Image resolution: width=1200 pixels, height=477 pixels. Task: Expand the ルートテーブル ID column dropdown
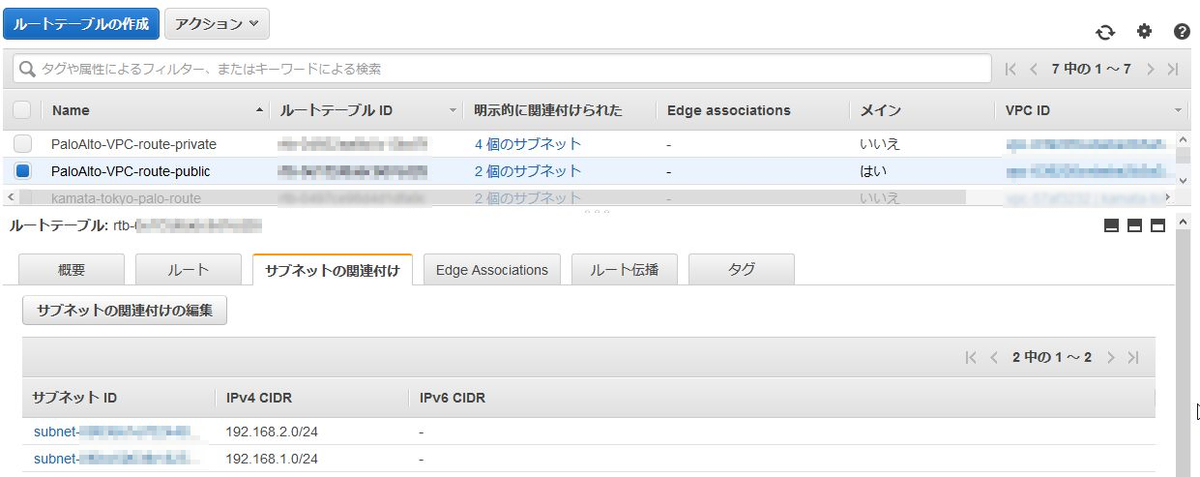point(453,110)
